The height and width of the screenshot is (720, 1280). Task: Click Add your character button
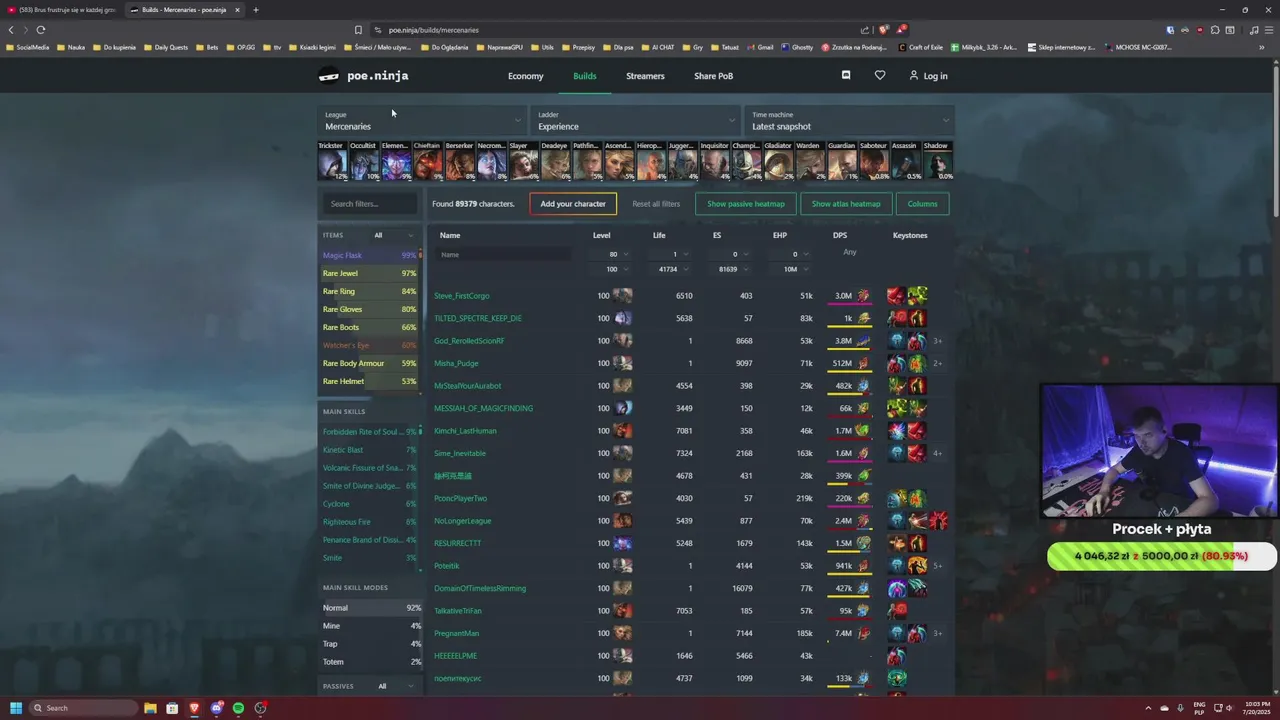pos(573,204)
